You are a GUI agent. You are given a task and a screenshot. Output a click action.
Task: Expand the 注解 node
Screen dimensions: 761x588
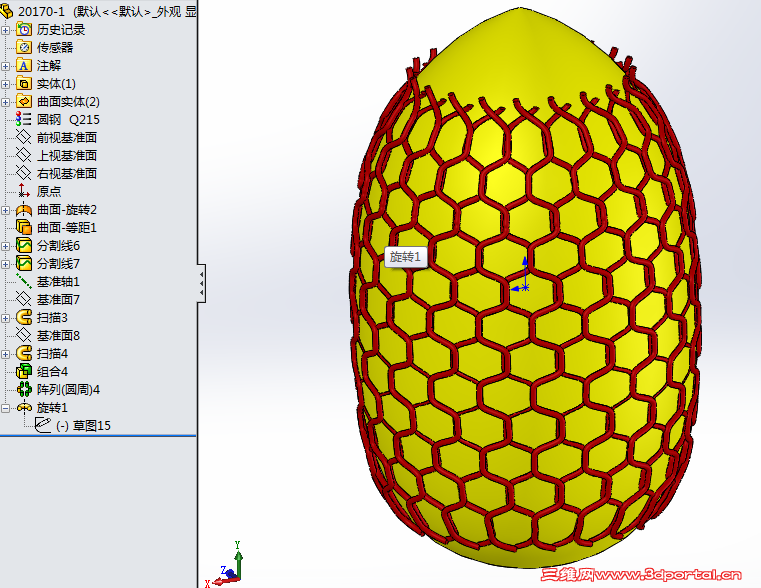pos(5,66)
